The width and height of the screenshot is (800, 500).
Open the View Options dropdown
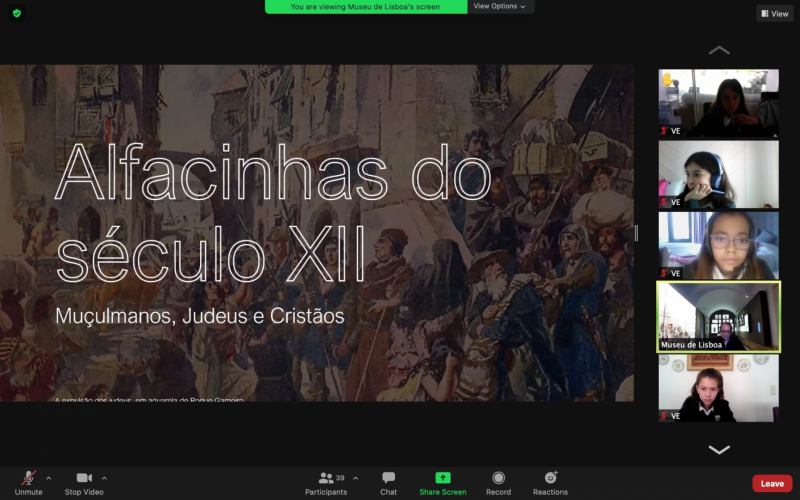(x=499, y=6)
